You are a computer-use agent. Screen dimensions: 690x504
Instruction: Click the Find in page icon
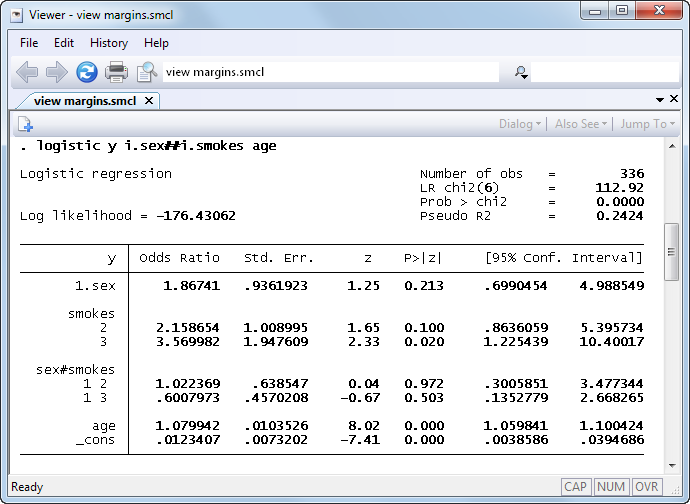(x=147, y=72)
